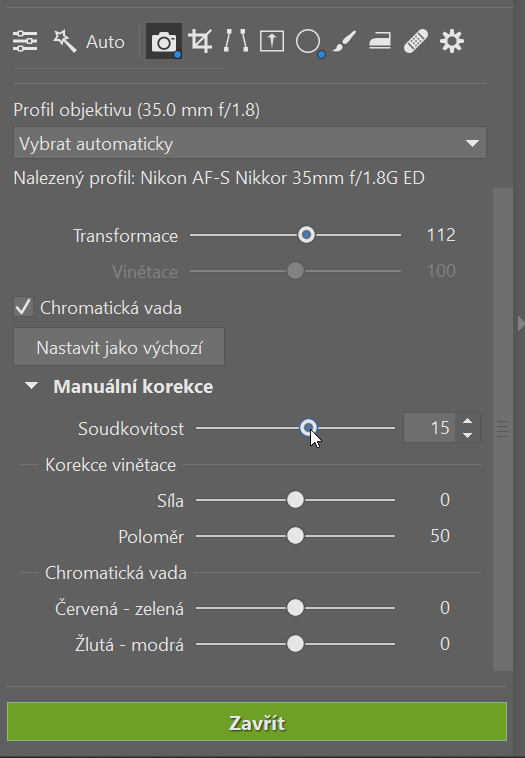
Task: Select the Crop tool
Action: click(200, 42)
